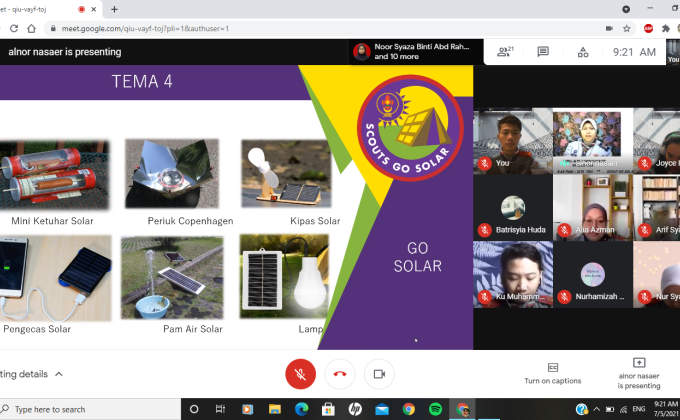Open taskbar clock showing 9:21 AM

(666, 409)
